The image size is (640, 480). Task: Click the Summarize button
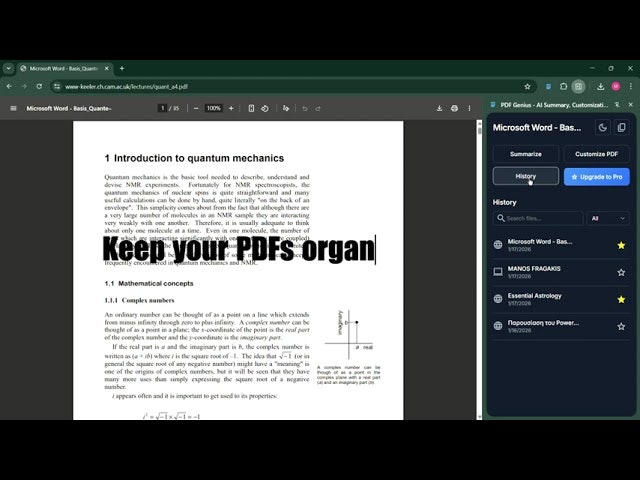click(x=526, y=154)
